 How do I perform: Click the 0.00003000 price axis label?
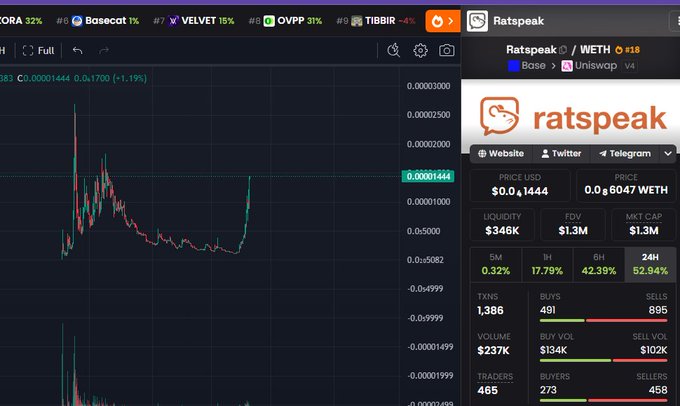pos(428,86)
